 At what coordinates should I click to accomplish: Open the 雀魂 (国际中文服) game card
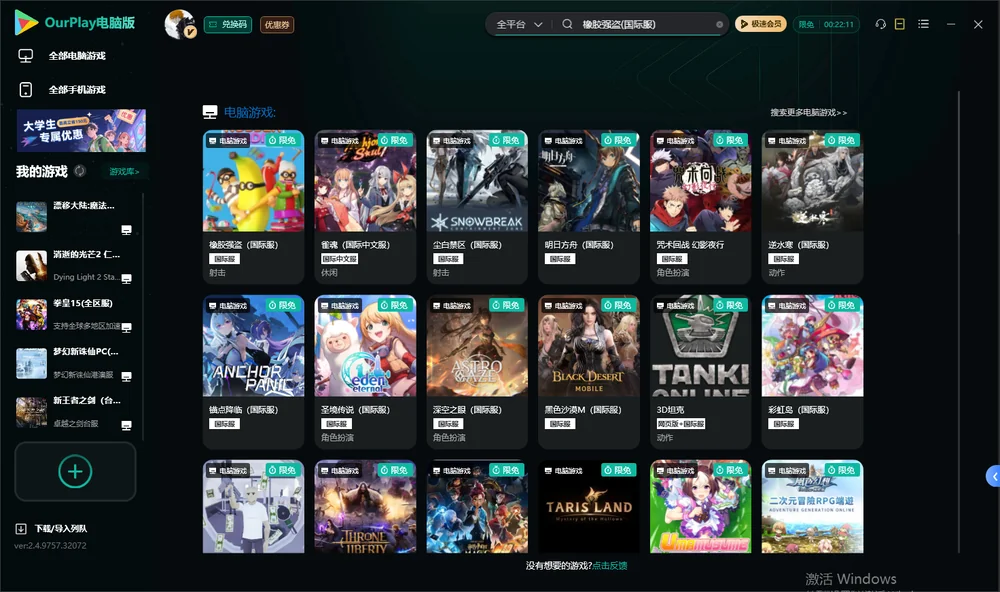[365, 207]
